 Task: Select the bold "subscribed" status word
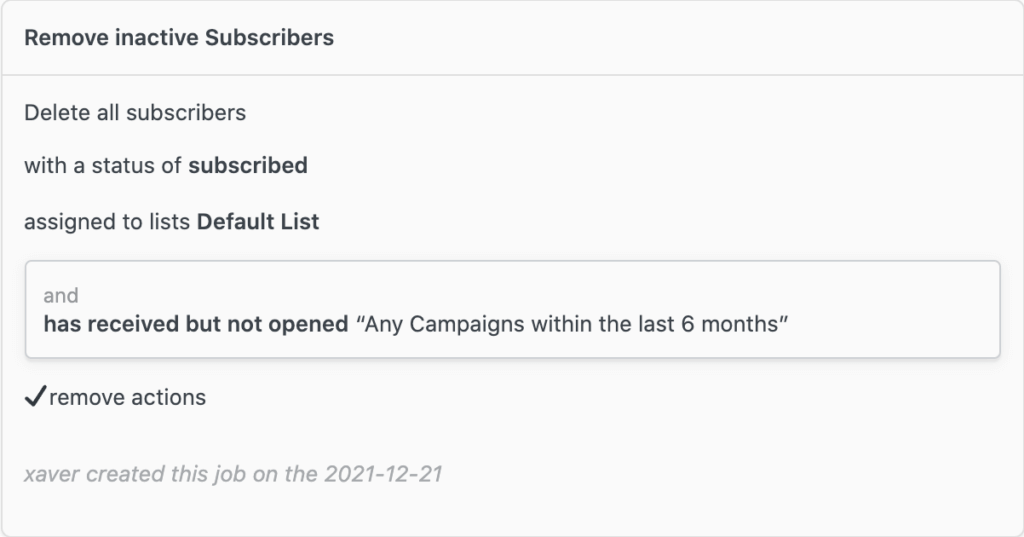248,165
